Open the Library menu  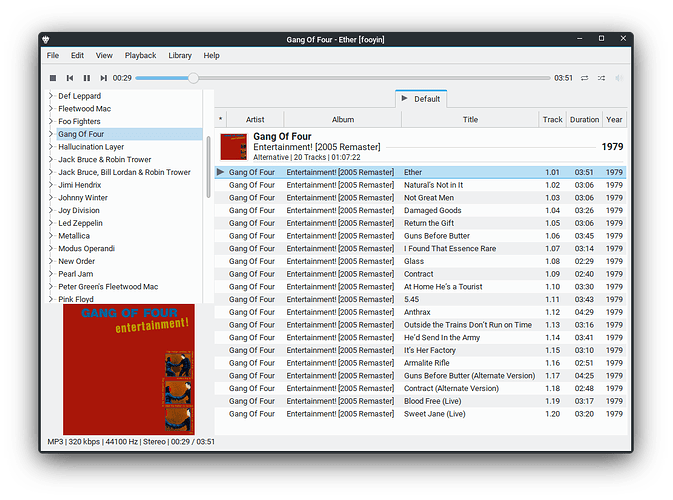pos(180,55)
